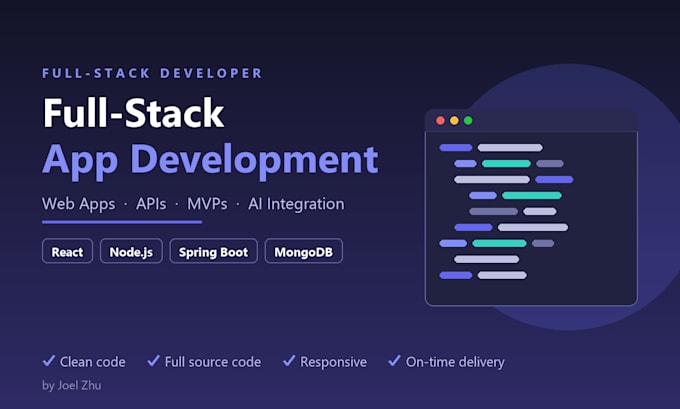Click the 'MVPs' text
The height and width of the screenshot is (409, 680).
coord(207,204)
